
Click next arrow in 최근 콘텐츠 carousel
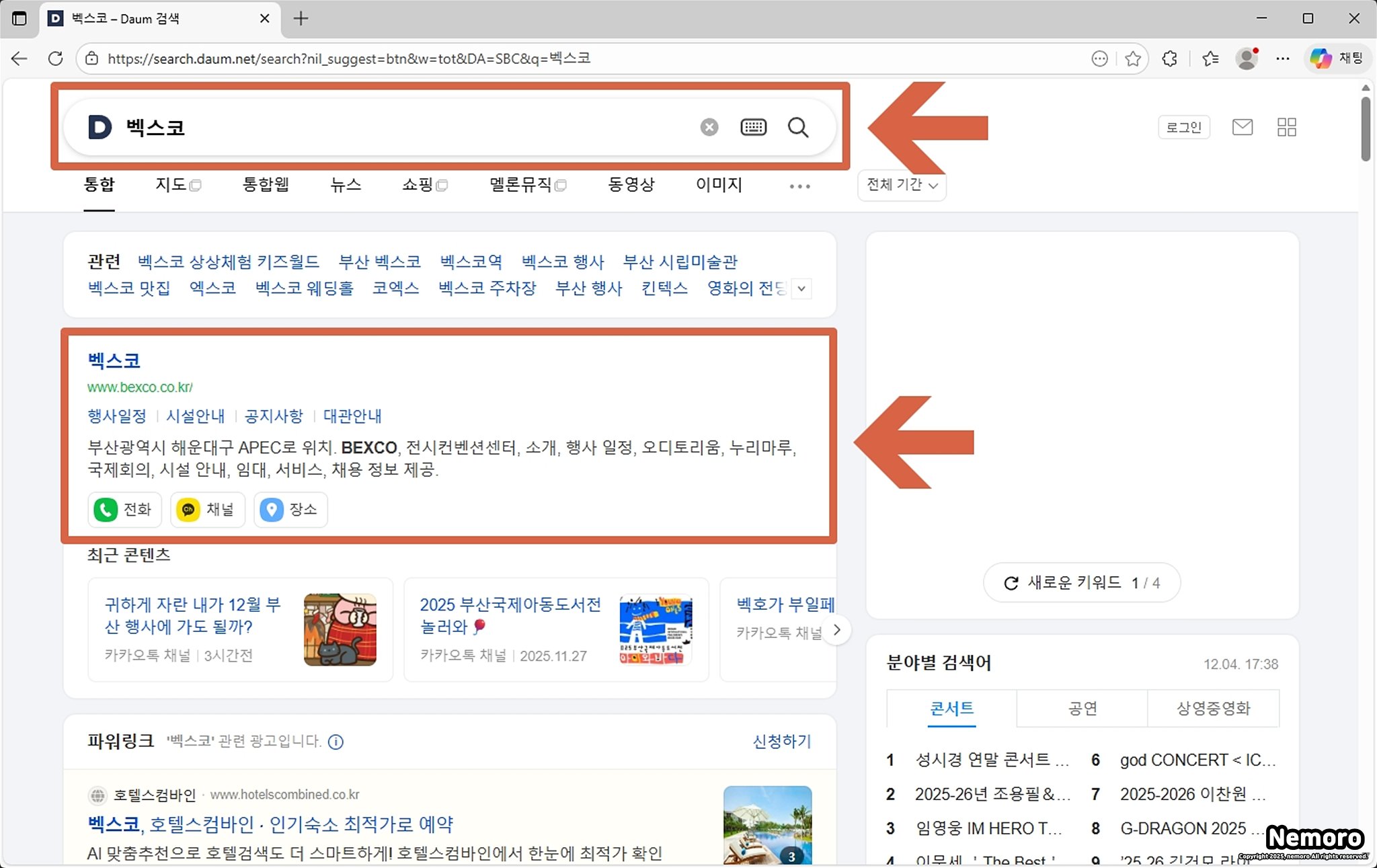836,630
